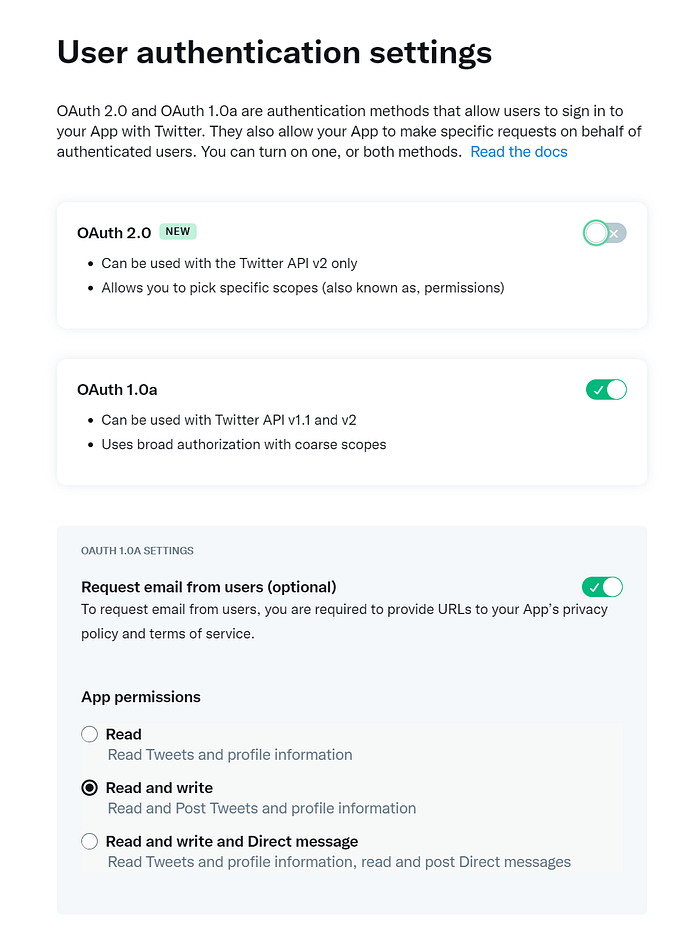Open the Read the docs link
Viewport: 700px width, 933px height.
coord(519,152)
